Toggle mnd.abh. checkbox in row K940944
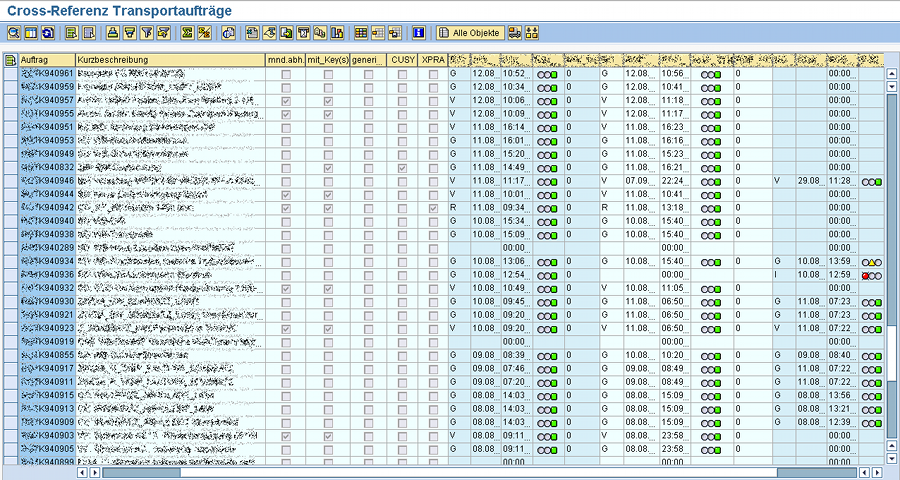Viewport: 900px width, 480px height. (x=286, y=195)
